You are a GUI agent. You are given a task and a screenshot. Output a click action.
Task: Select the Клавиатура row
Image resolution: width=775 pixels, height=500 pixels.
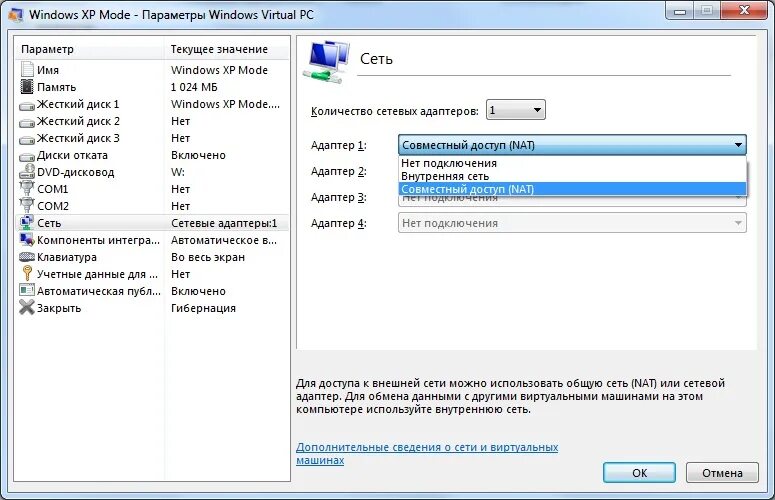coord(152,257)
